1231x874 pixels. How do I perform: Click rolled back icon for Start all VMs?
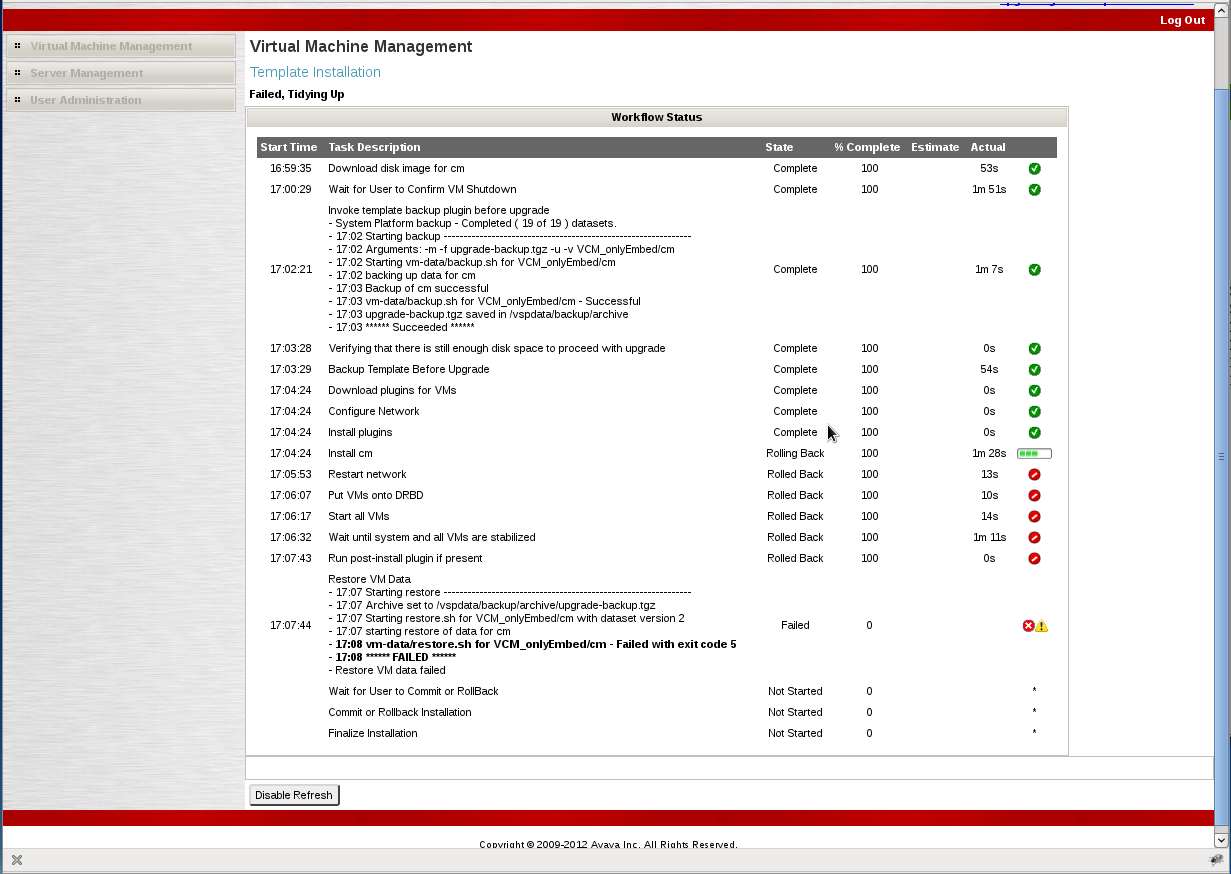(x=1034, y=517)
